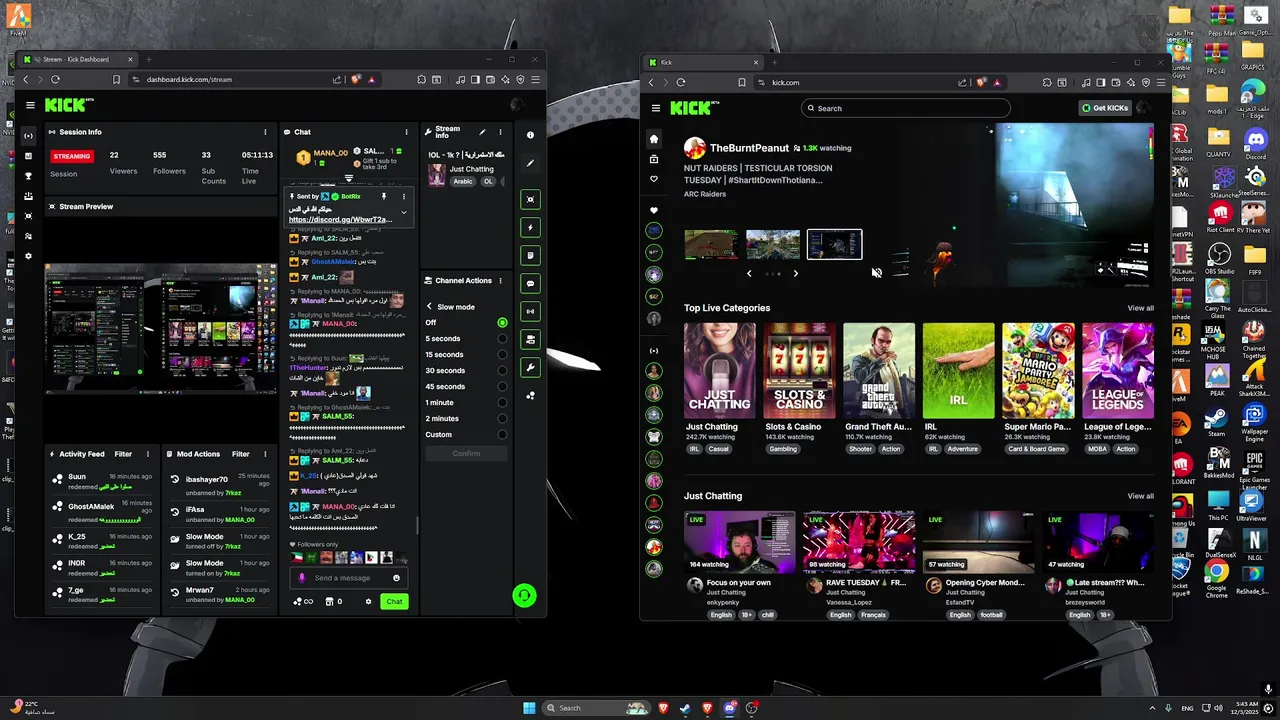Select 15 seconds slow mode

click(502, 355)
